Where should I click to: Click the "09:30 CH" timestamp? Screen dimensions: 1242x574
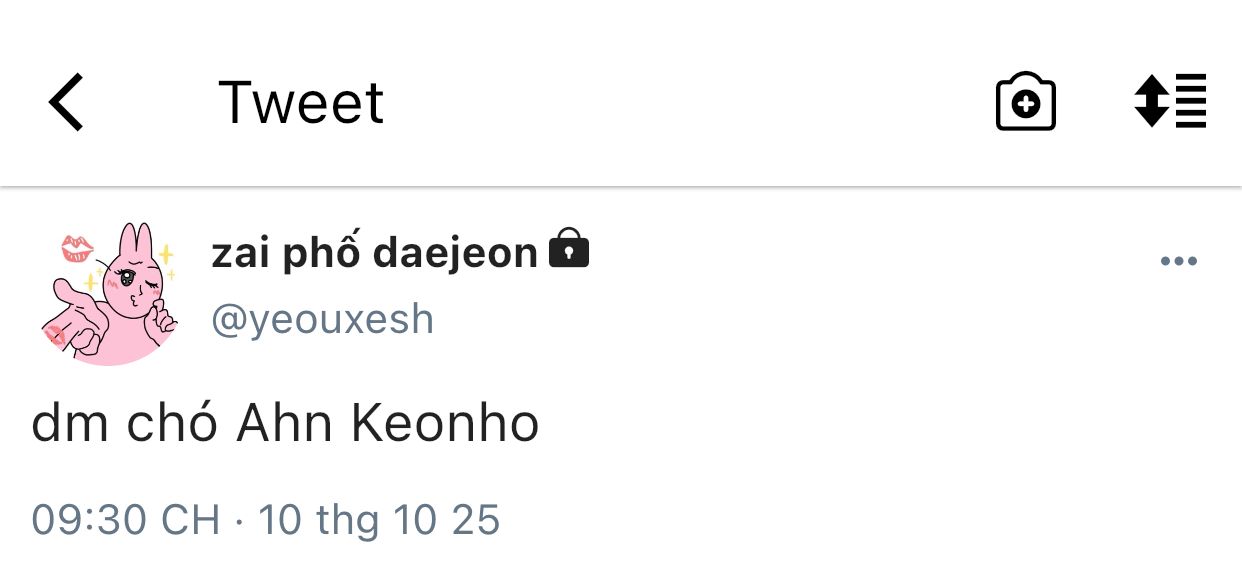[x=125, y=520]
